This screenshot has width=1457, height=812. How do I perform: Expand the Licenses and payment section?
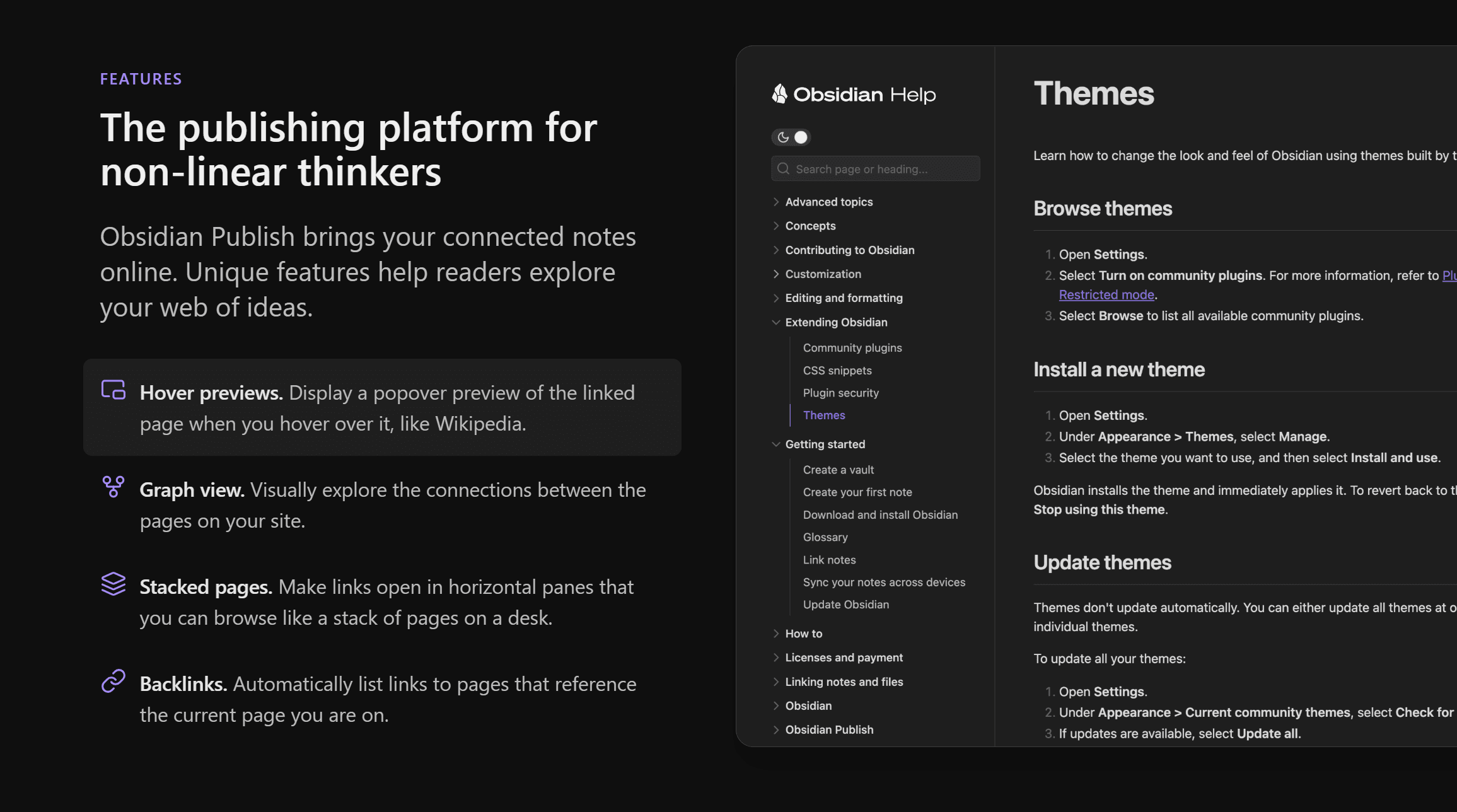tap(776, 658)
